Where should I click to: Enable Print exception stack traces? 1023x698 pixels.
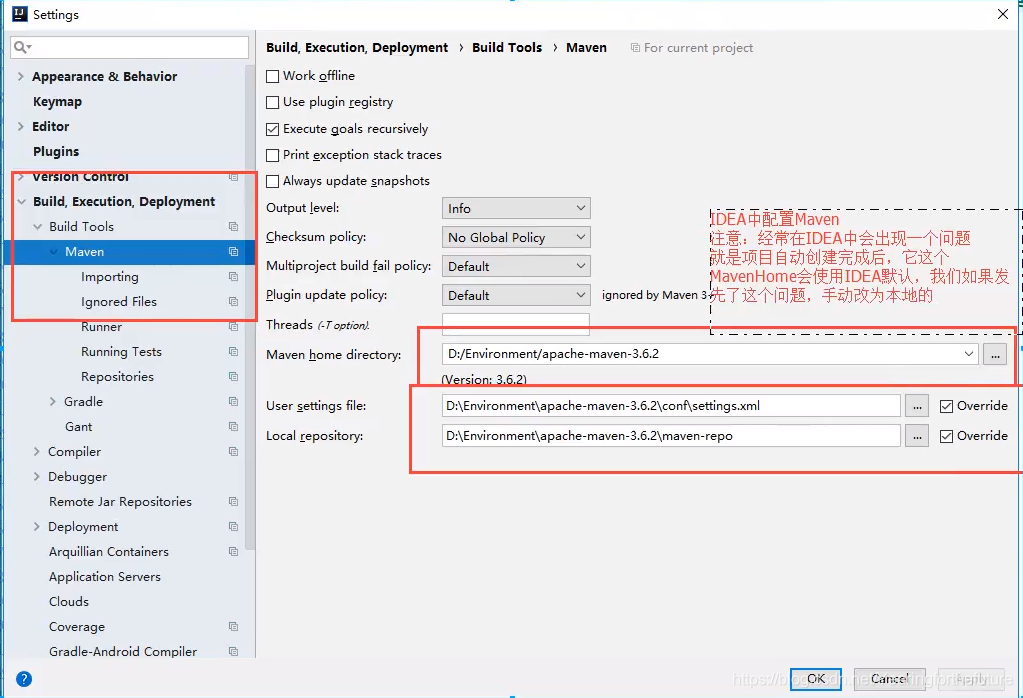pyautogui.click(x=273, y=155)
